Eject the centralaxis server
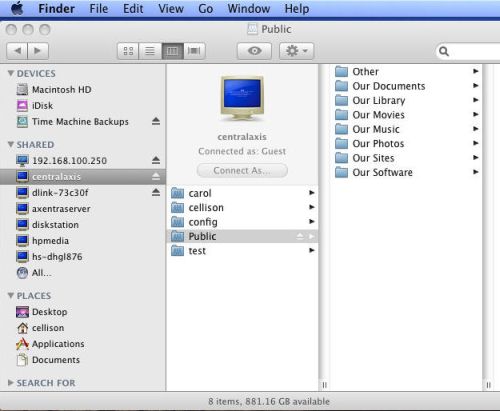500x411 pixels. point(156,176)
